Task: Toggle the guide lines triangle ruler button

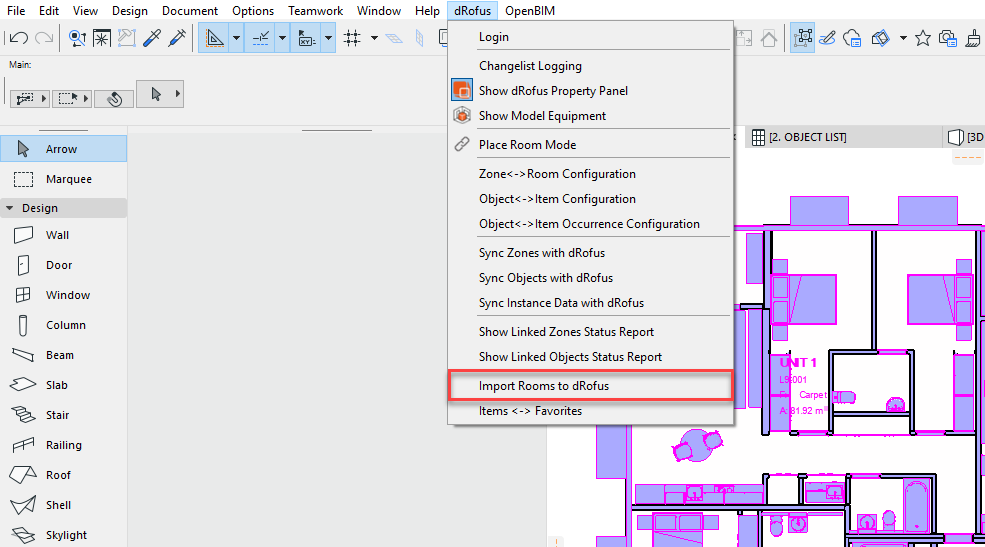Action: pyautogui.click(x=214, y=38)
